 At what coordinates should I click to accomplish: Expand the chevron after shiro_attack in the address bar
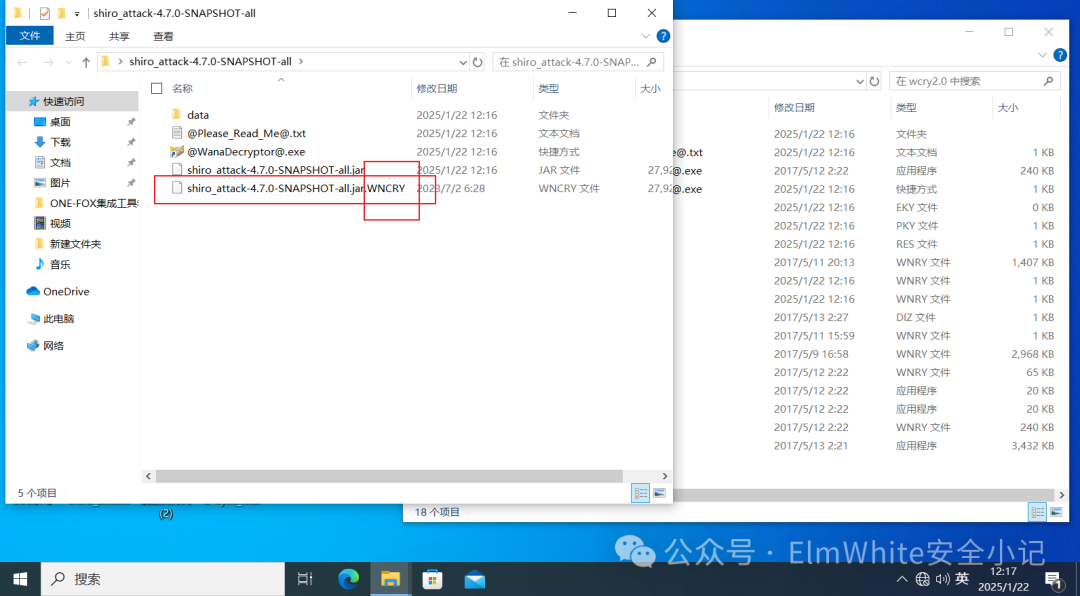[300, 61]
